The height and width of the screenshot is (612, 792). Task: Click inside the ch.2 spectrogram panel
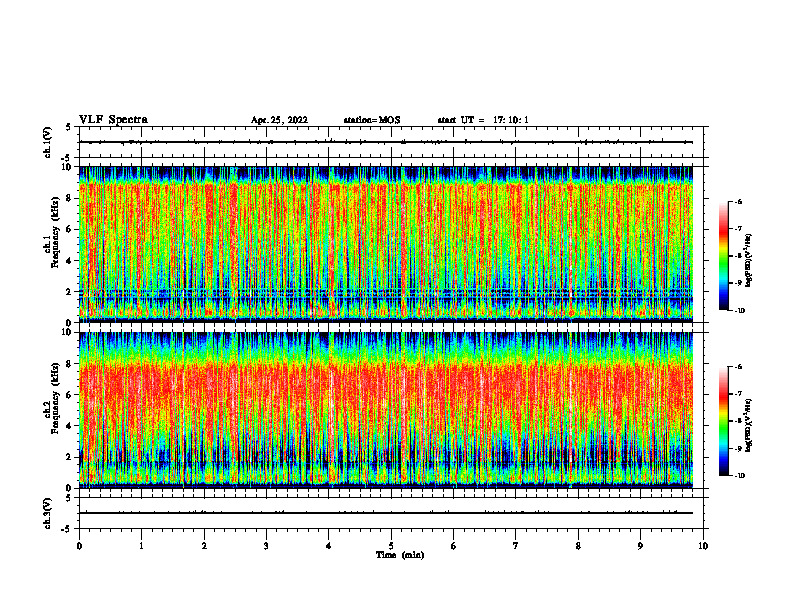point(386,410)
